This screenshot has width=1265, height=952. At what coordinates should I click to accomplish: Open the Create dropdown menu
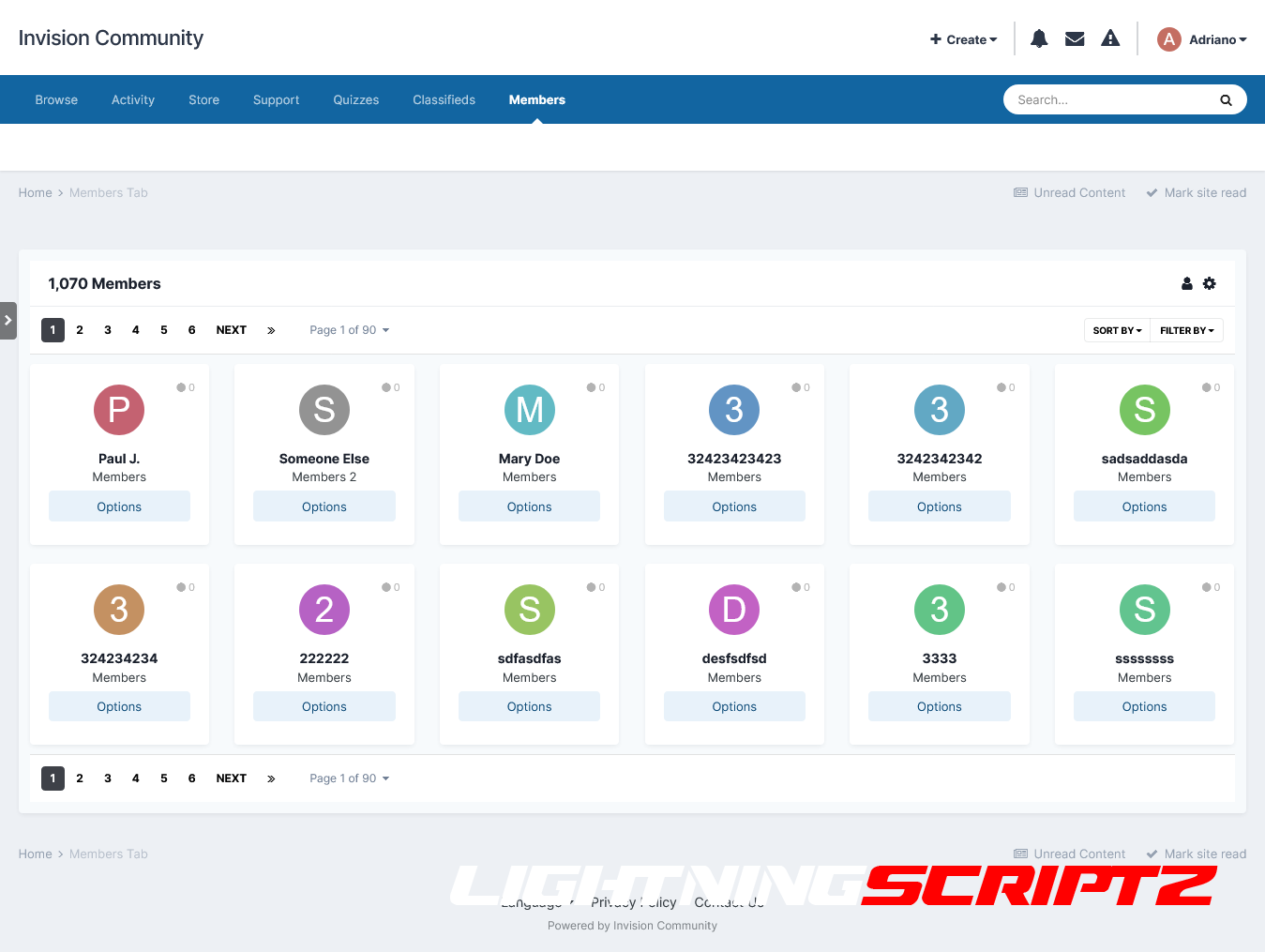click(x=963, y=39)
